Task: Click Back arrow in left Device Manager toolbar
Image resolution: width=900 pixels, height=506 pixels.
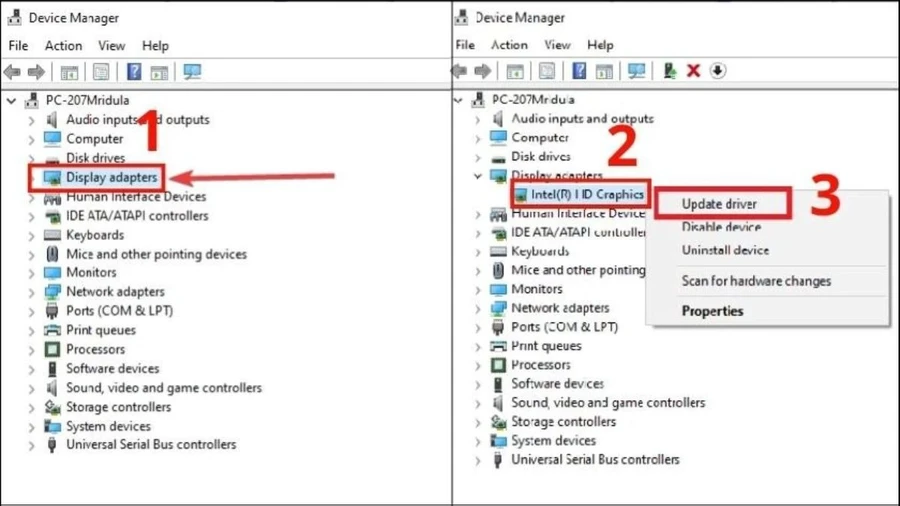Action: [x=12, y=72]
